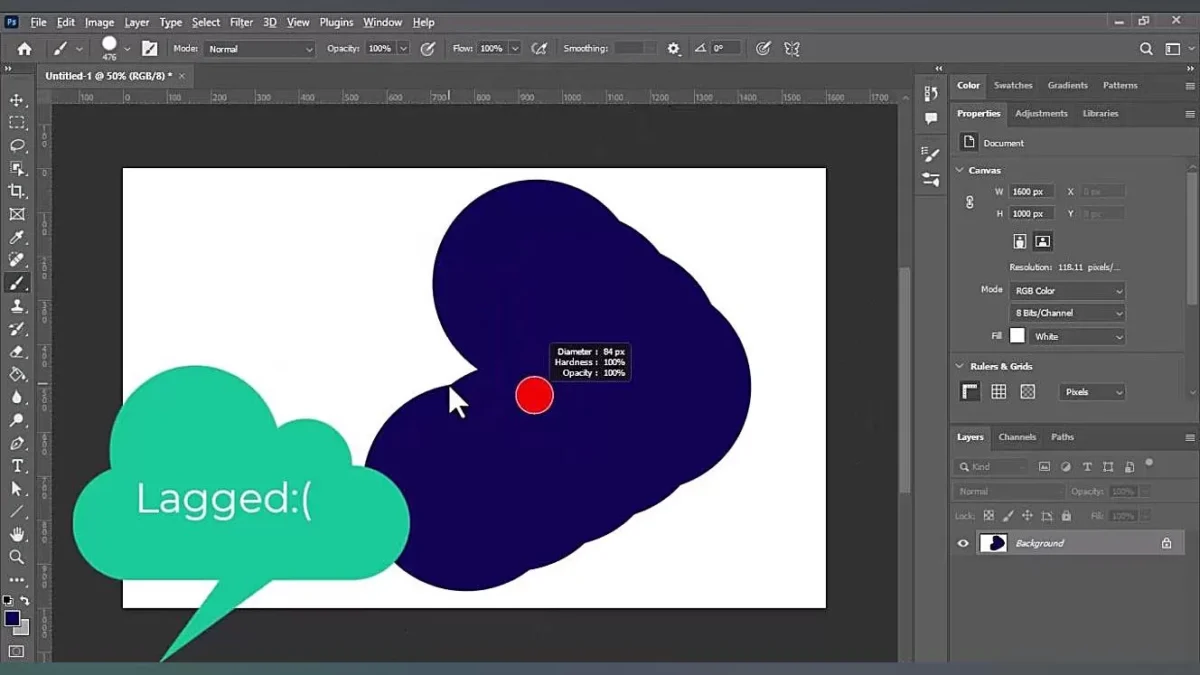Select the Zoom tool
The height and width of the screenshot is (675, 1200).
(17, 557)
